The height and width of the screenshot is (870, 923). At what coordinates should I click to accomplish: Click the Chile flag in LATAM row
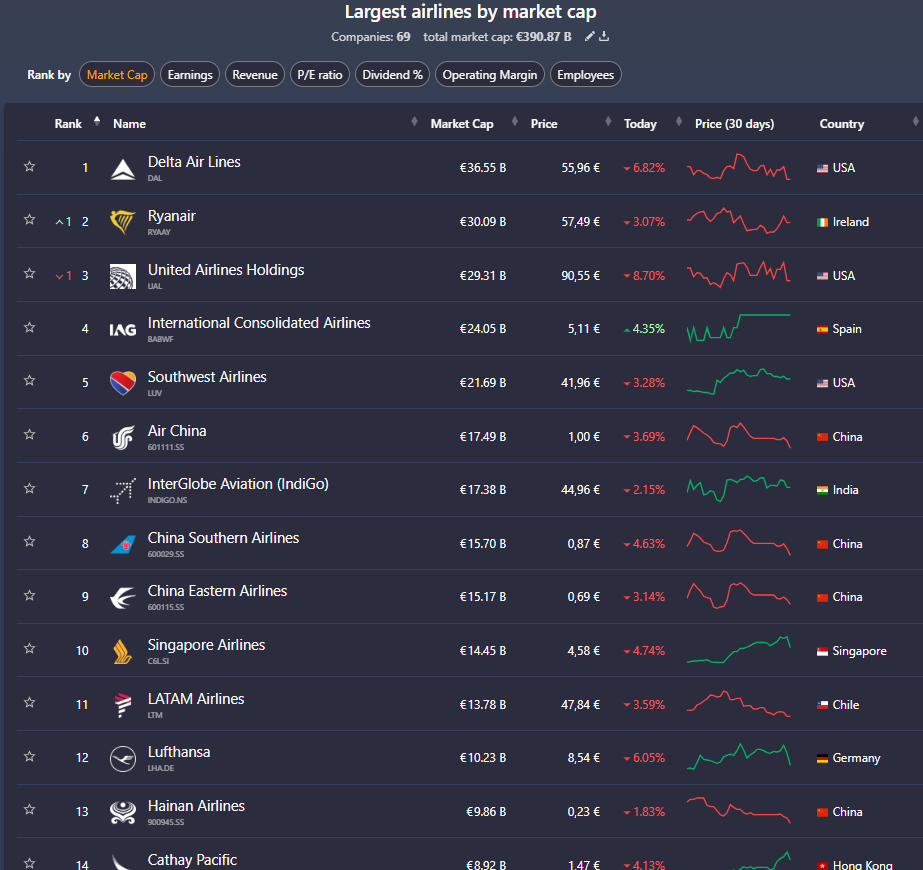click(x=822, y=705)
